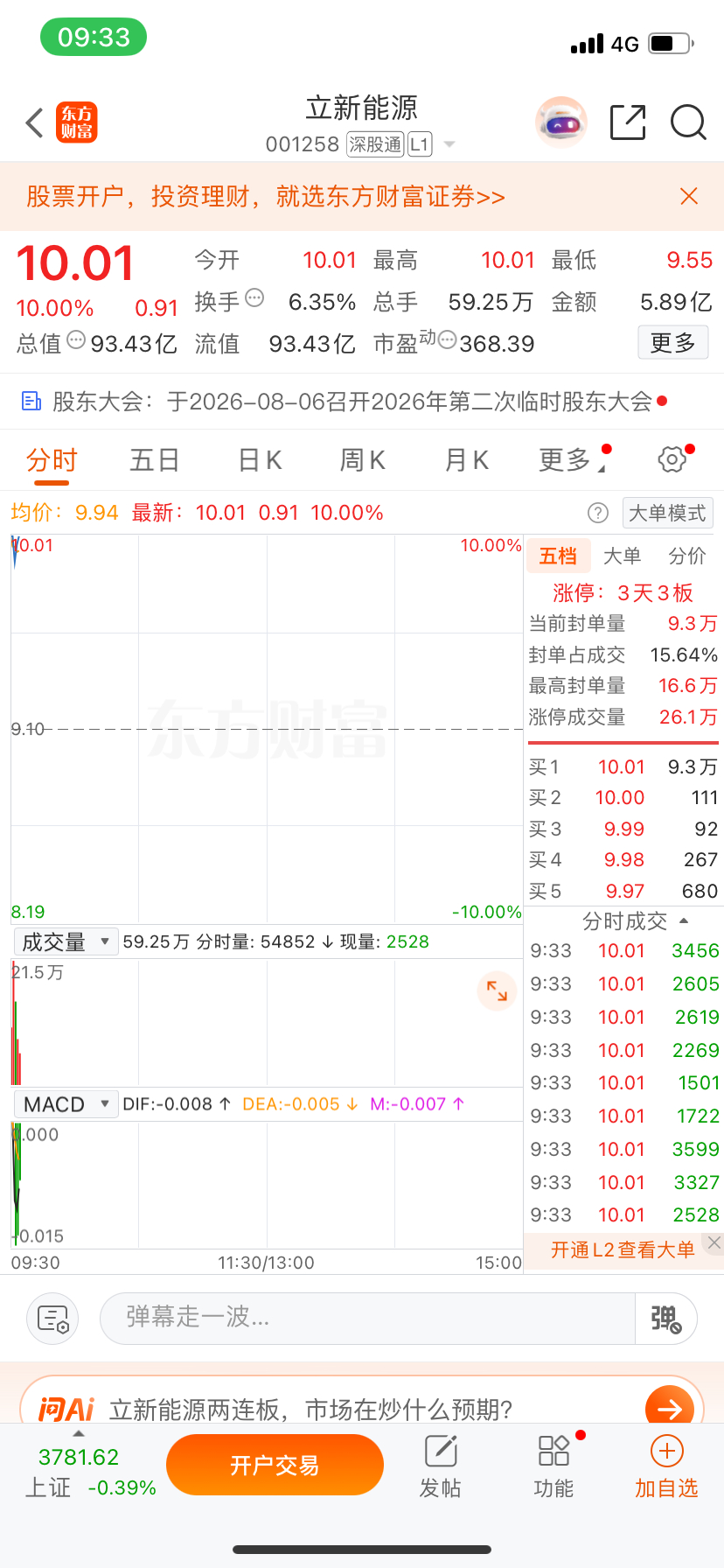Tap the large 10.01 price

(x=75, y=262)
